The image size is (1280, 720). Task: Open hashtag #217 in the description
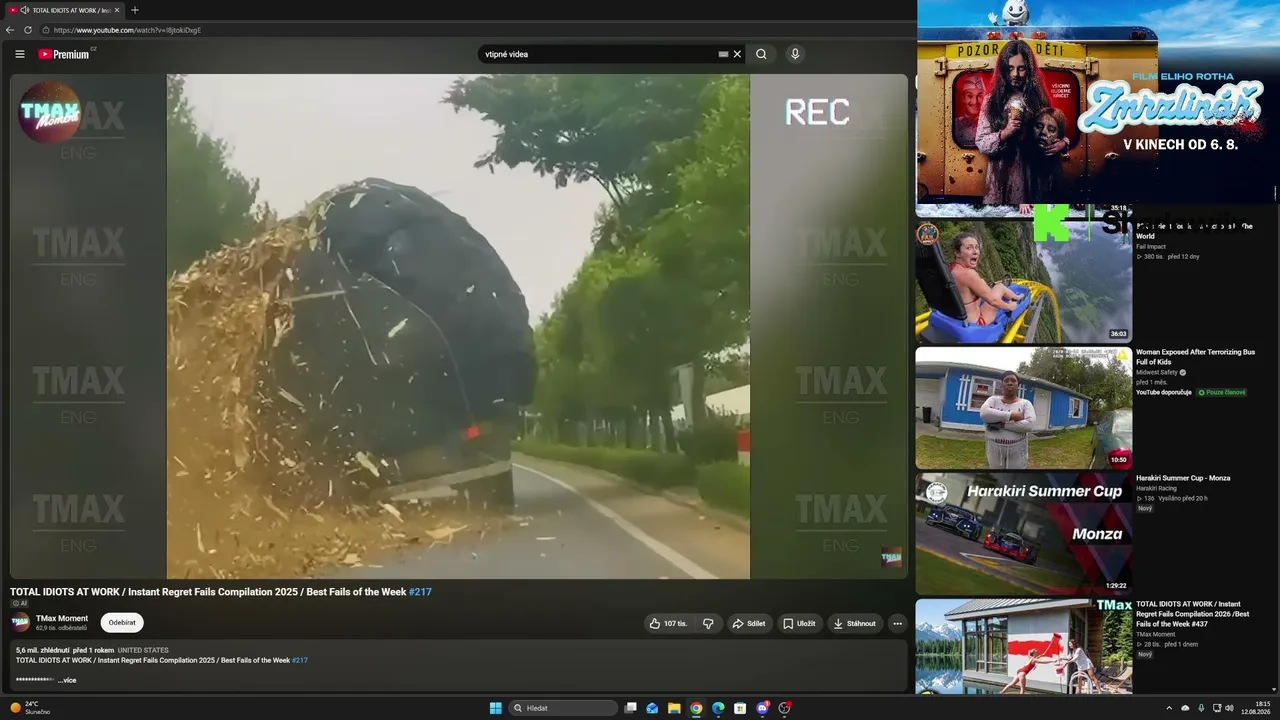(300, 660)
